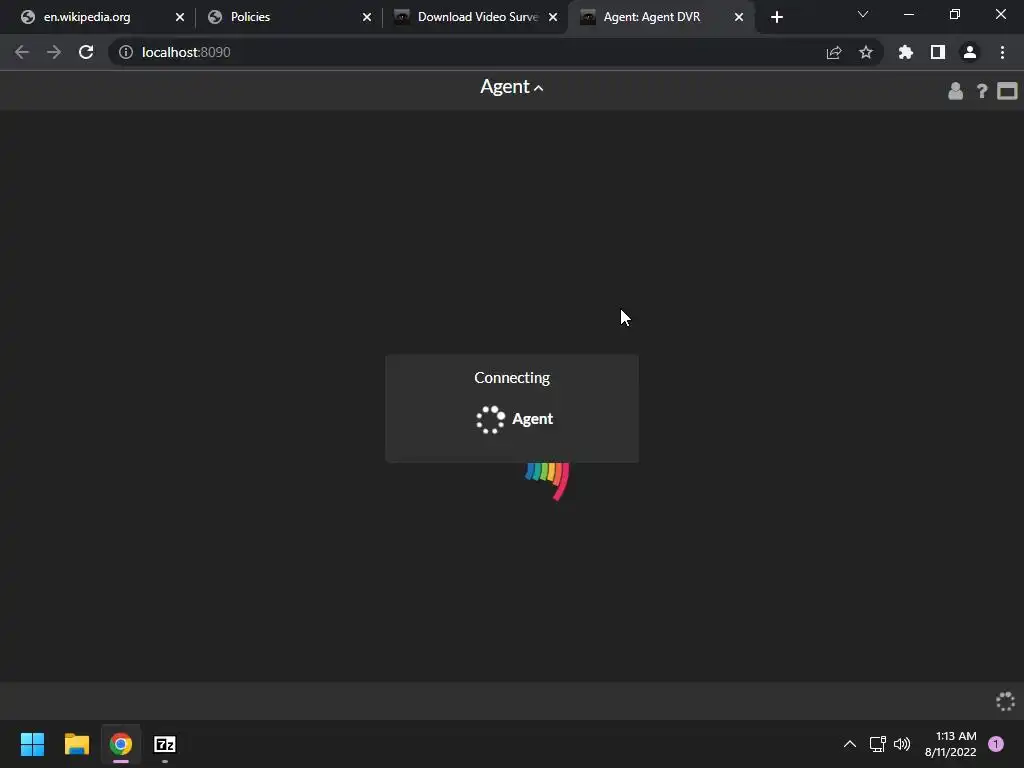The height and width of the screenshot is (768, 1024).
Task: Click the status spinner in bottom bar
Action: pyautogui.click(x=1005, y=701)
